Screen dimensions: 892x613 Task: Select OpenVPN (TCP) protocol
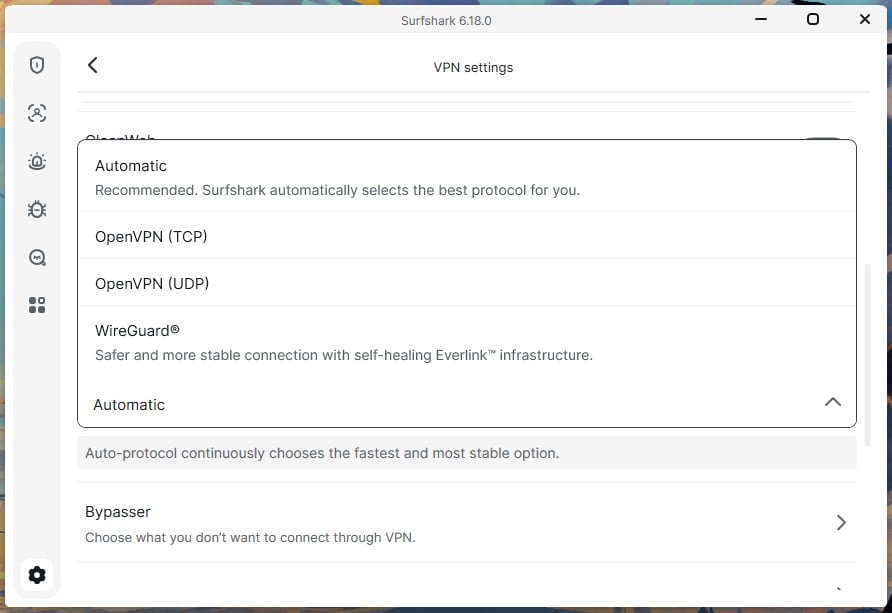[x=466, y=236]
